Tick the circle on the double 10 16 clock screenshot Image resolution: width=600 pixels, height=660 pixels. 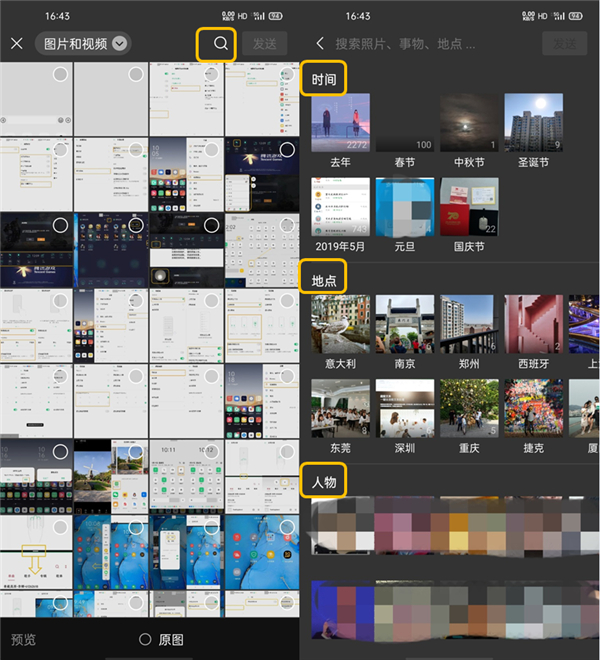[60, 452]
